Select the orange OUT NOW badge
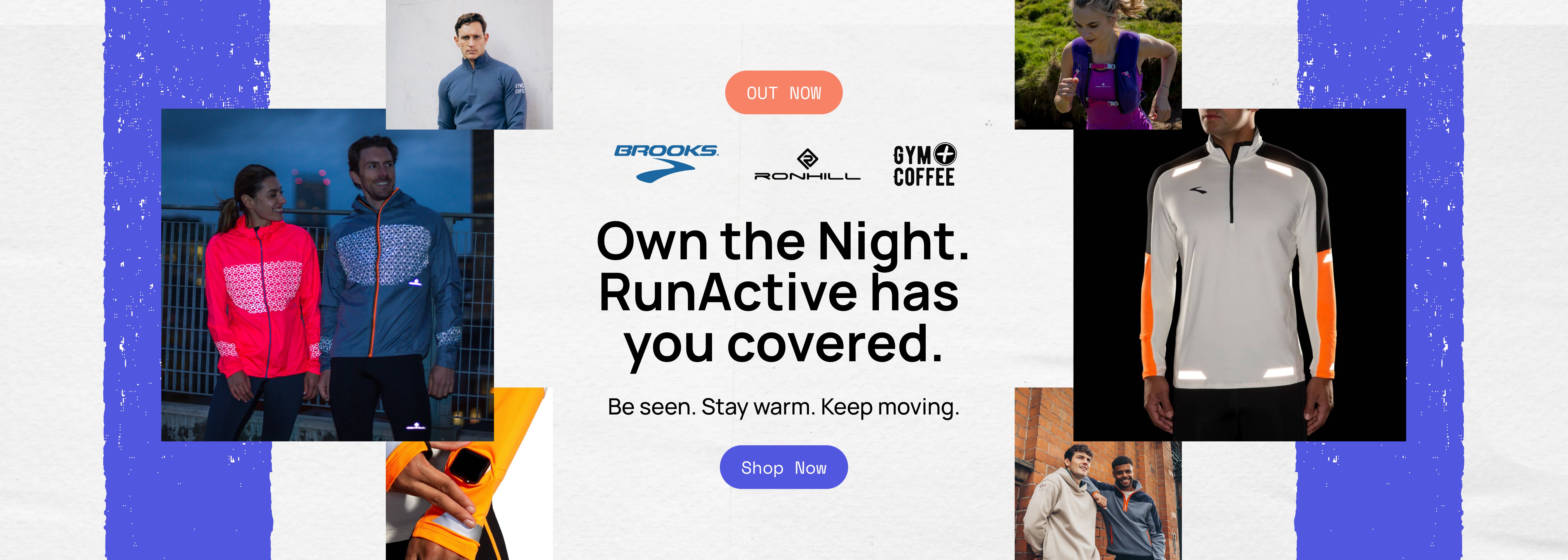Image resolution: width=1568 pixels, height=560 pixels. [783, 92]
